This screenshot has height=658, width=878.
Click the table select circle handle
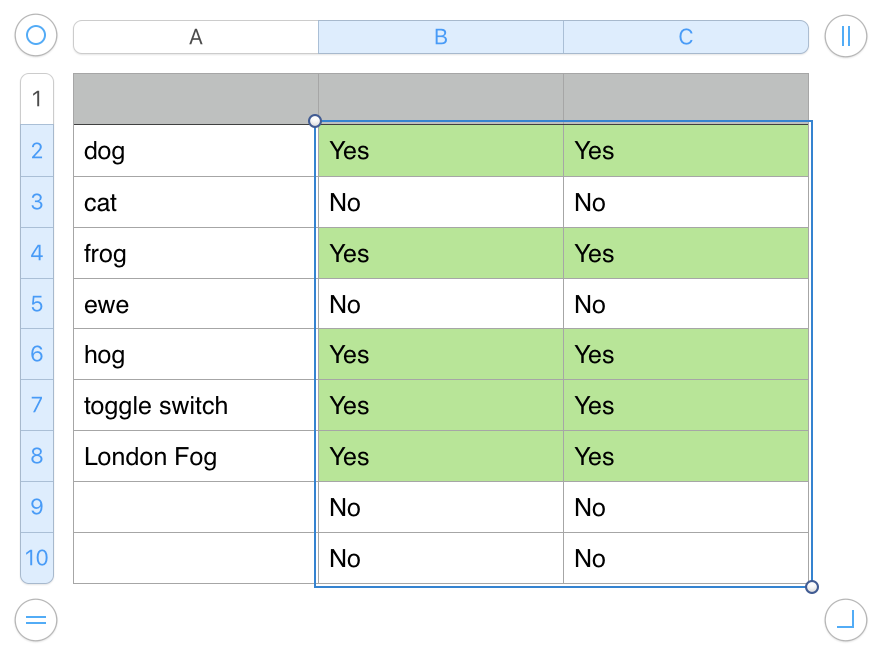[36, 37]
